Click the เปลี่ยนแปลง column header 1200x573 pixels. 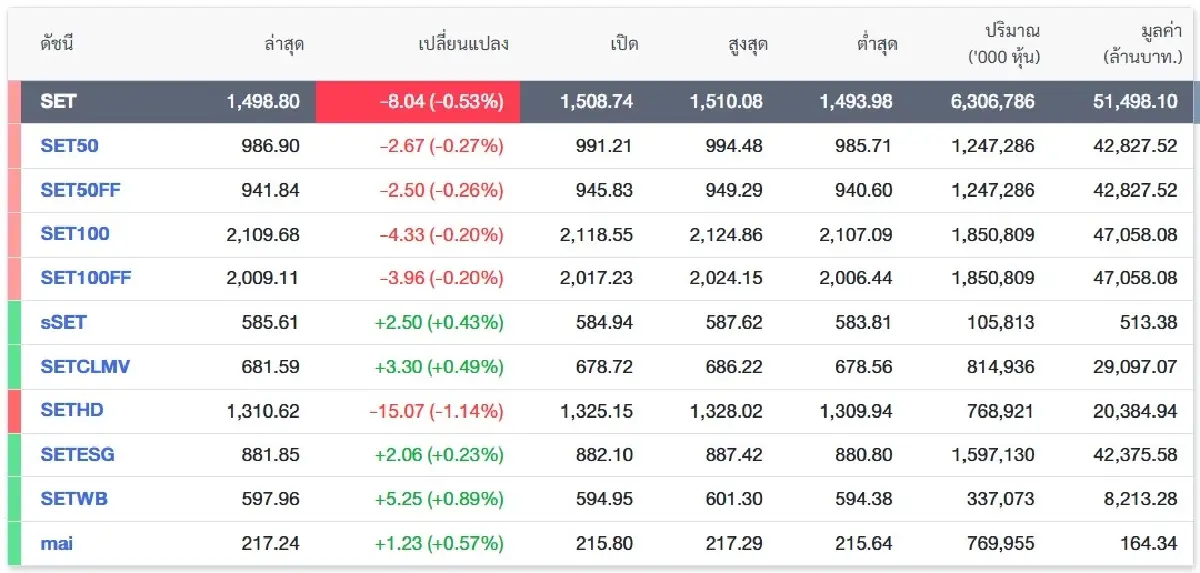[x=463, y=44]
